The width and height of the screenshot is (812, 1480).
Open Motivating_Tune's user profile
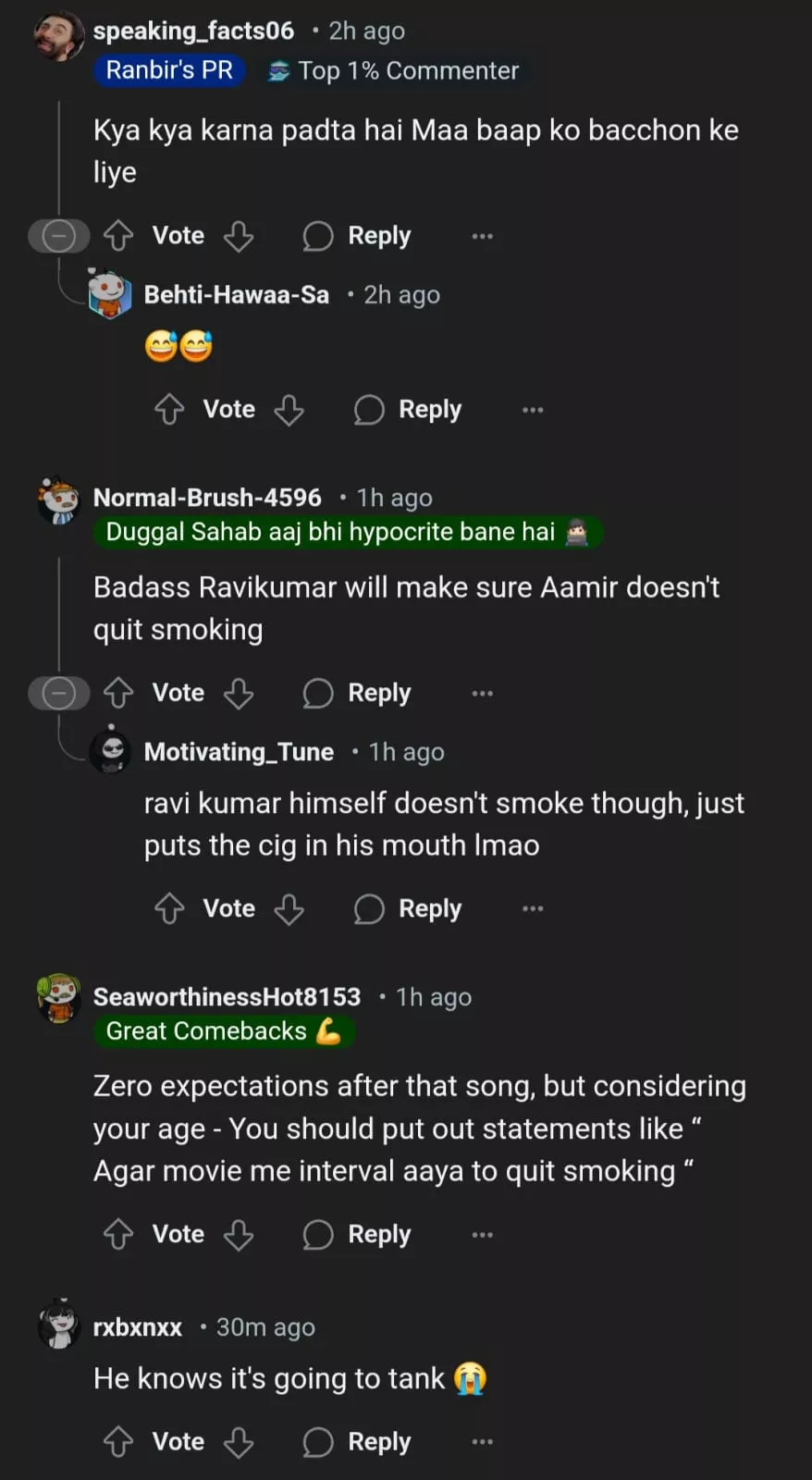[x=239, y=752]
